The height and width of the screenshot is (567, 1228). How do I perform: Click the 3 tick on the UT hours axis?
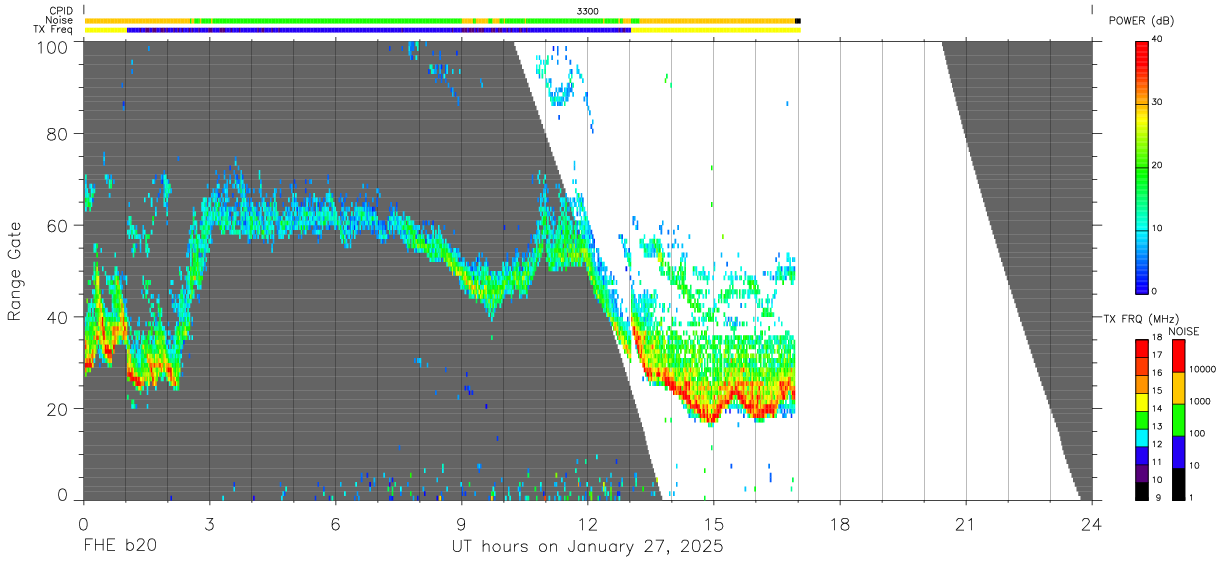click(x=209, y=523)
